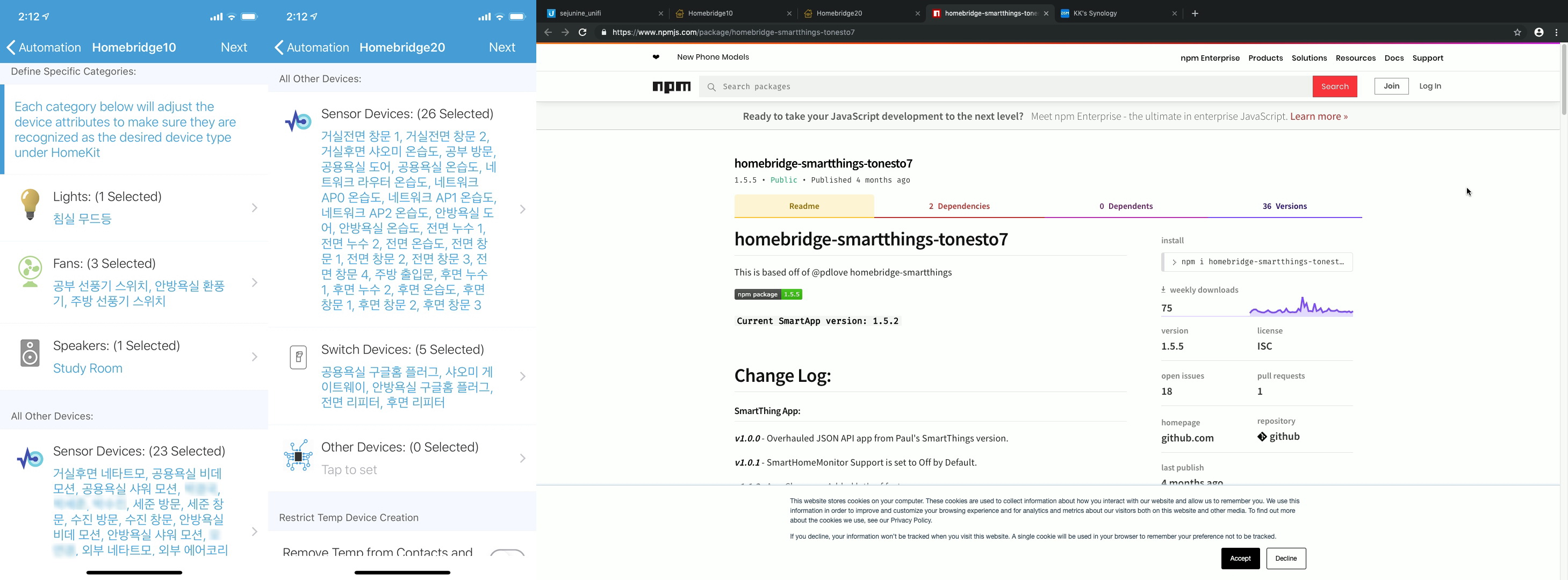Click the Speakers category icon
Viewport: 1568px width, 580px height.
coord(30,353)
